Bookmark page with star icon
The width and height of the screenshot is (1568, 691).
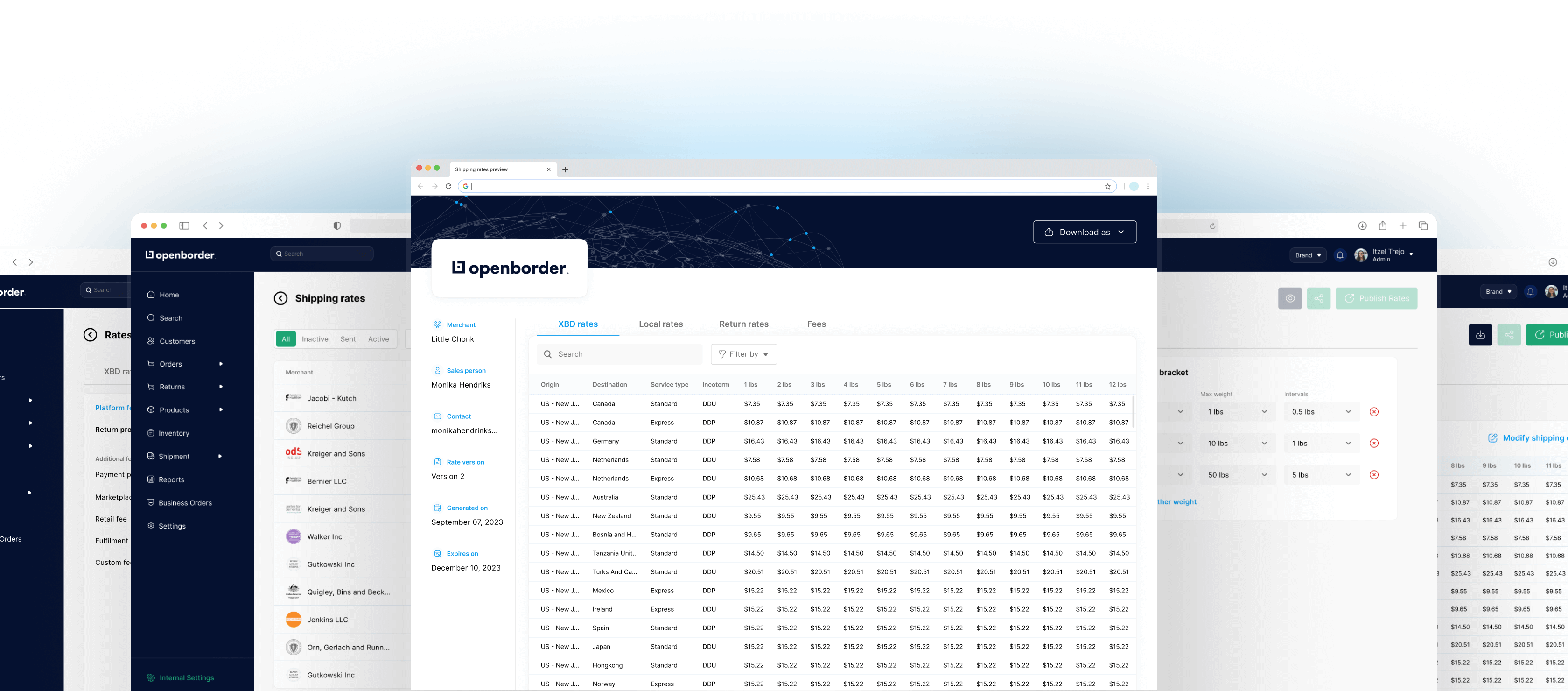[x=1107, y=186]
